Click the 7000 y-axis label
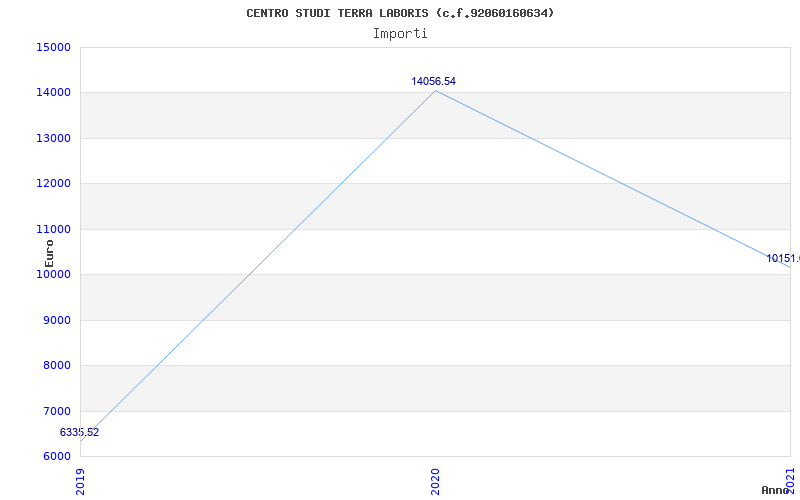800x500 pixels. click(57, 411)
